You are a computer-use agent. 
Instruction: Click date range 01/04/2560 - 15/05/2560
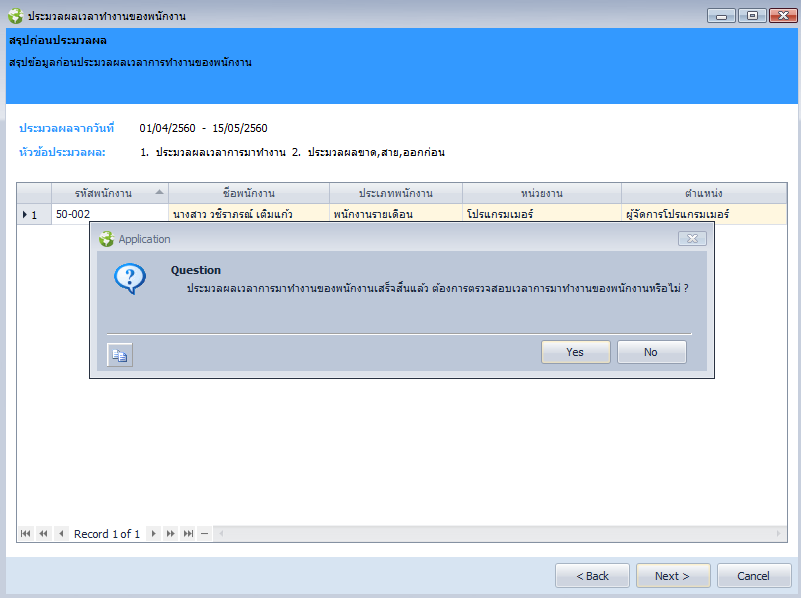click(x=203, y=128)
